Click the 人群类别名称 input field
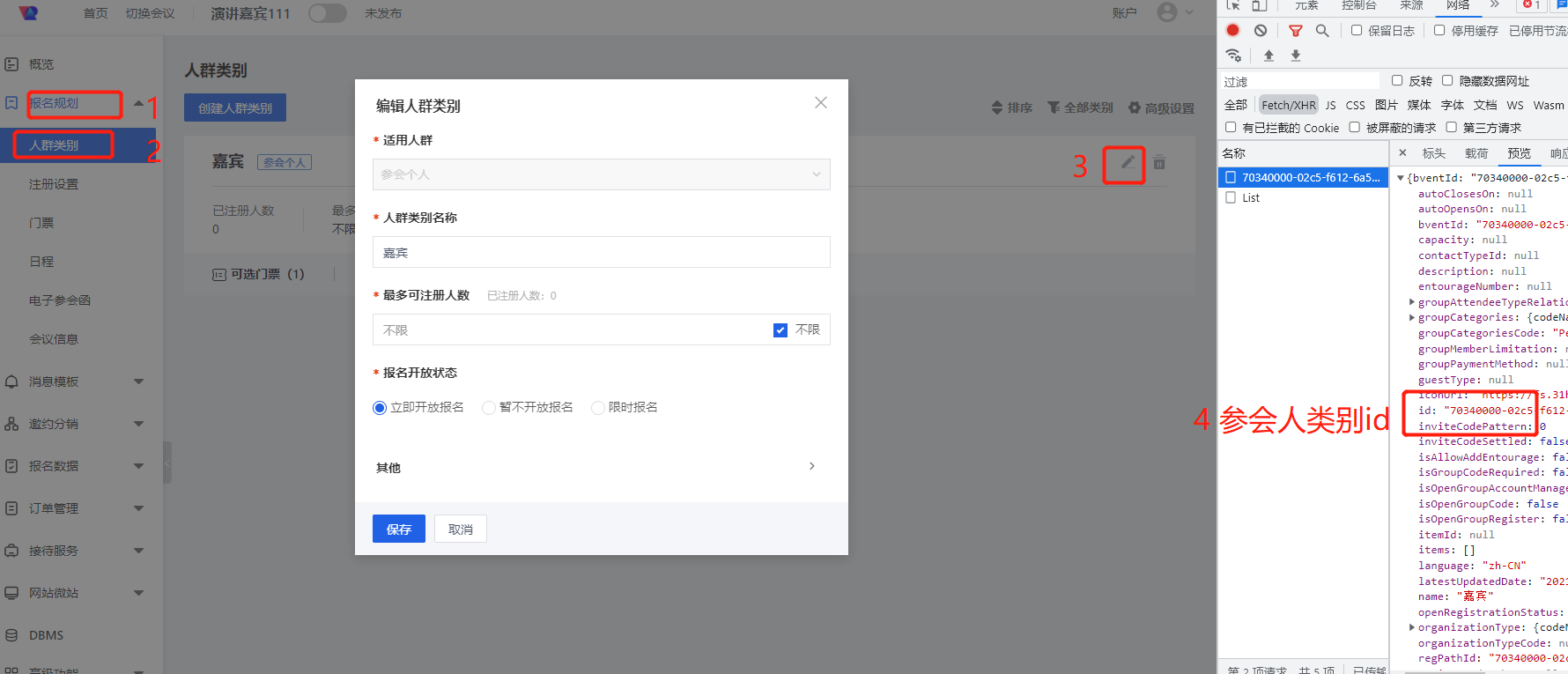The image size is (1568, 674). (602, 252)
